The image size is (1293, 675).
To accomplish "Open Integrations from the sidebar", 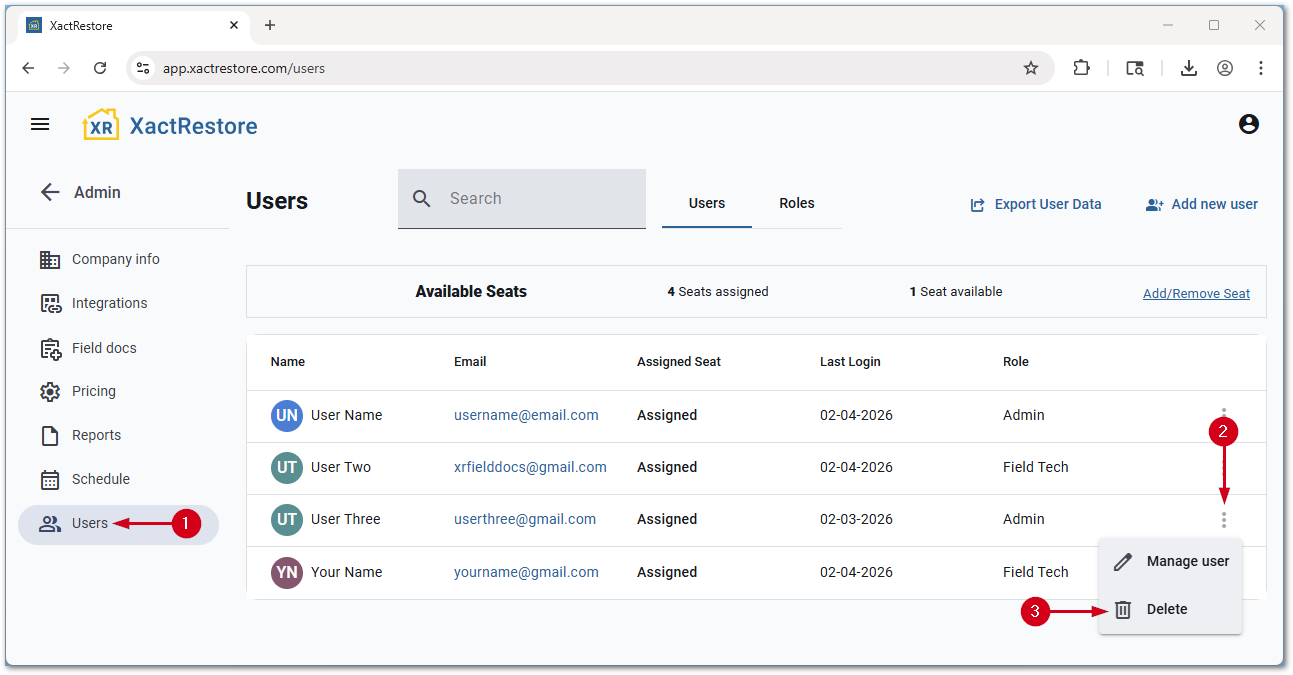I will pyautogui.click(x=109, y=303).
